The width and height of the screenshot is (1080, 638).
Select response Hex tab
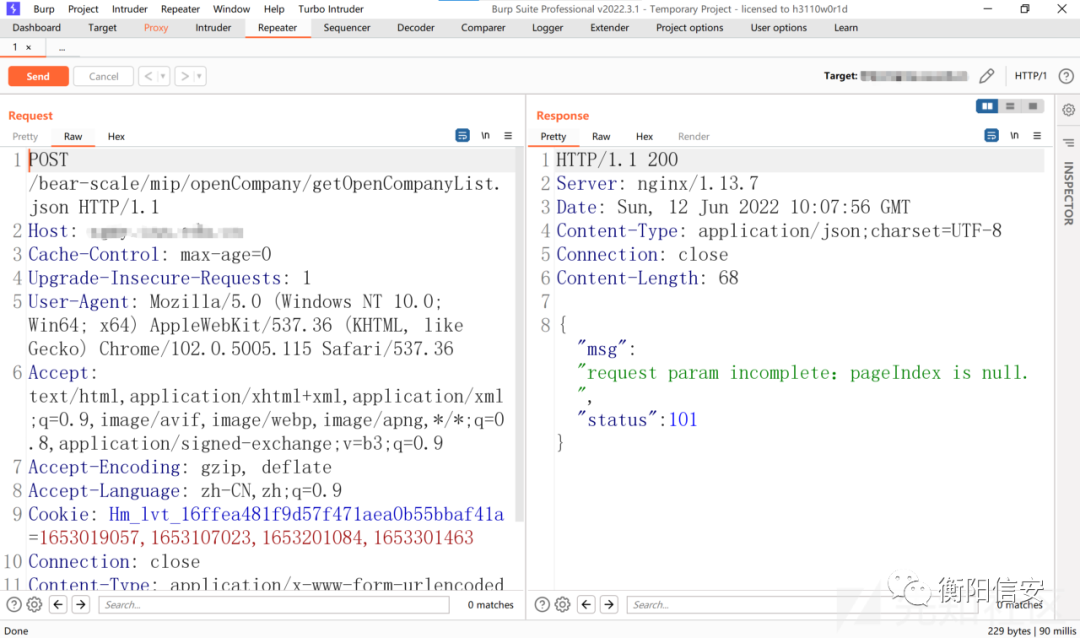[x=645, y=136]
